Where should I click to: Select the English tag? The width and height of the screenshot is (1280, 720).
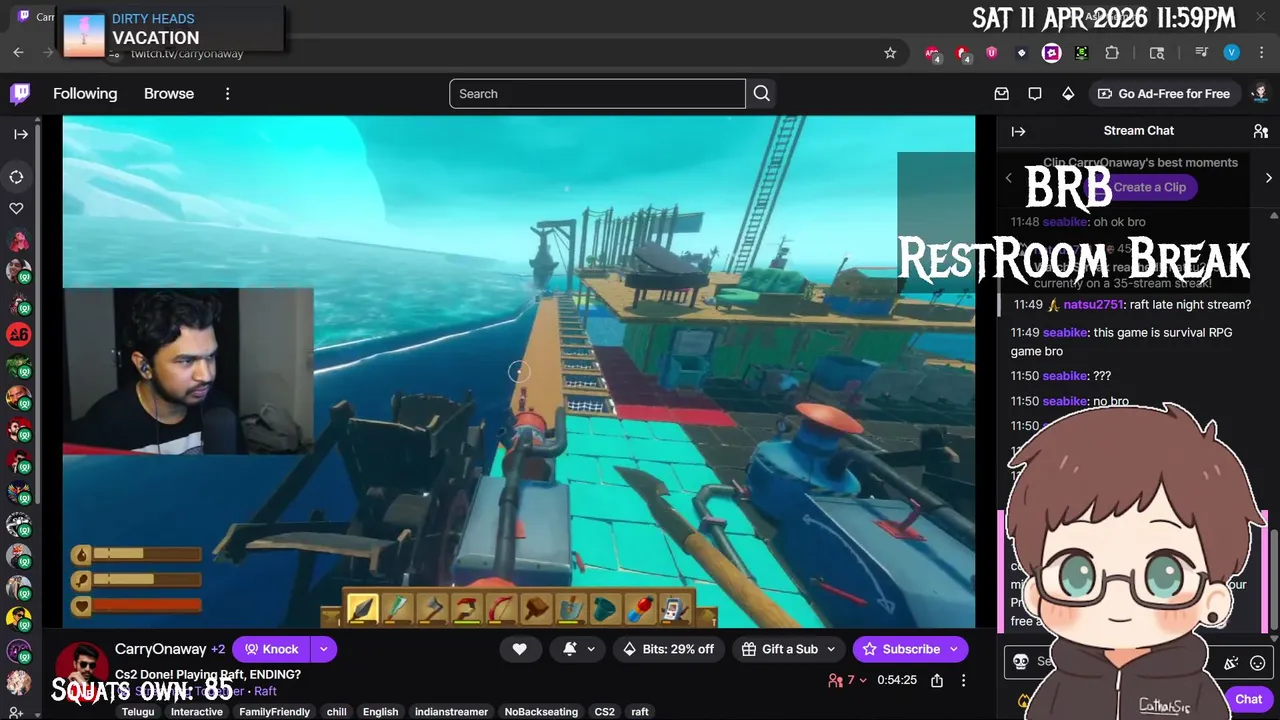pos(380,712)
